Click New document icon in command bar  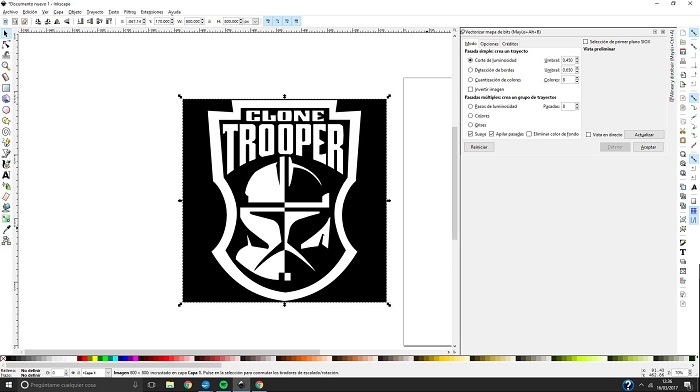pyautogui.click(x=683, y=33)
